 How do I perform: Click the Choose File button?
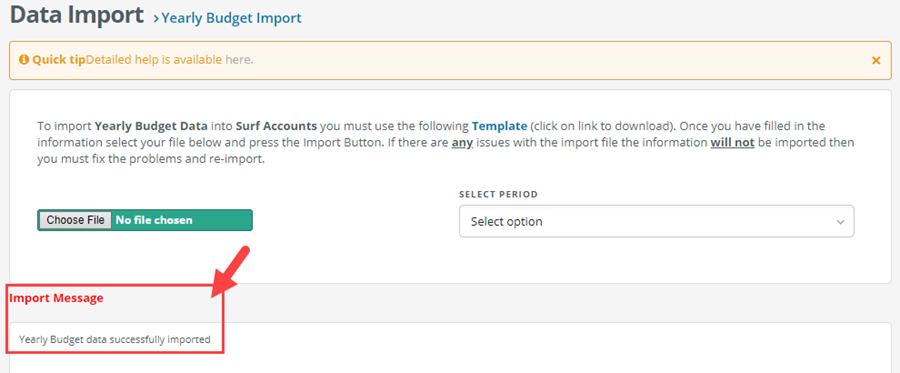75,220
